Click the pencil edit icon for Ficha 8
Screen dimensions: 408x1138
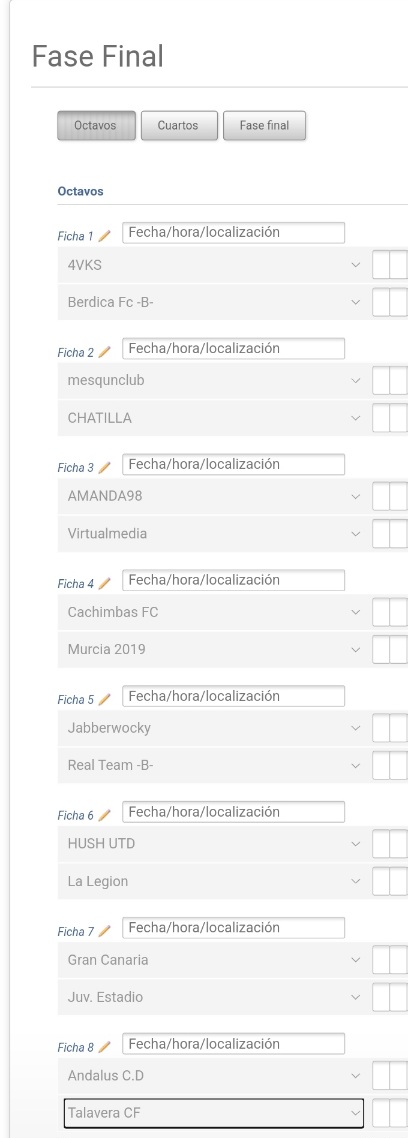click(x=105, y=1047)
